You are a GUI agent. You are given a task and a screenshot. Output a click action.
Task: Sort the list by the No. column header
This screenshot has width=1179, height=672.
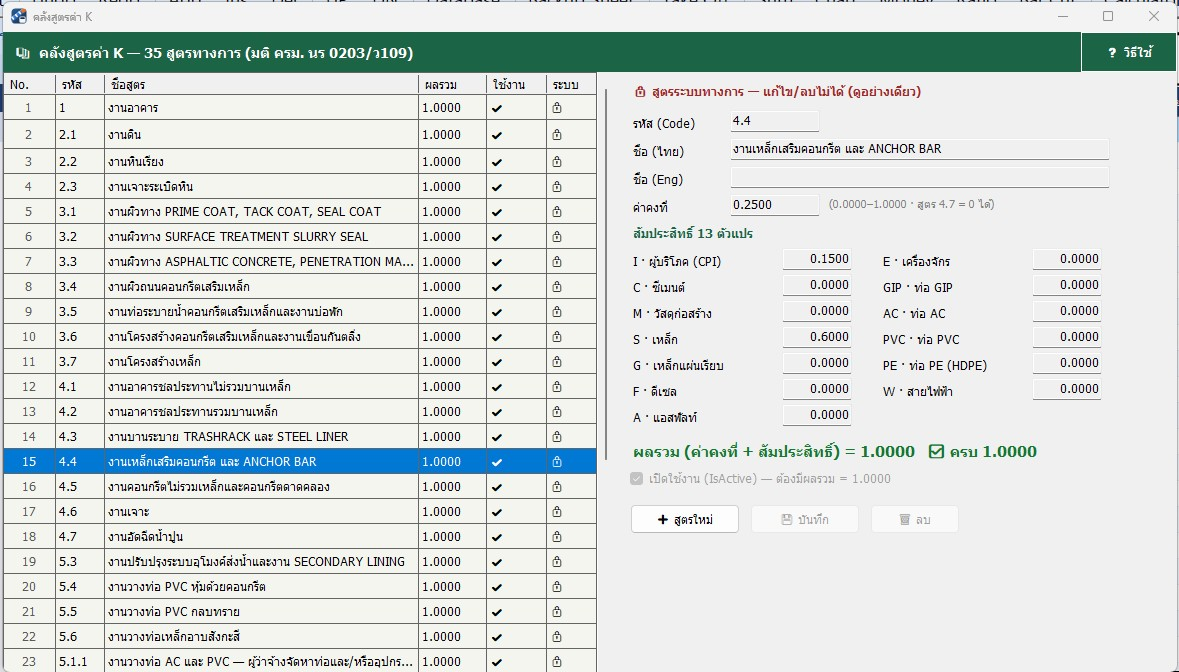29,85
